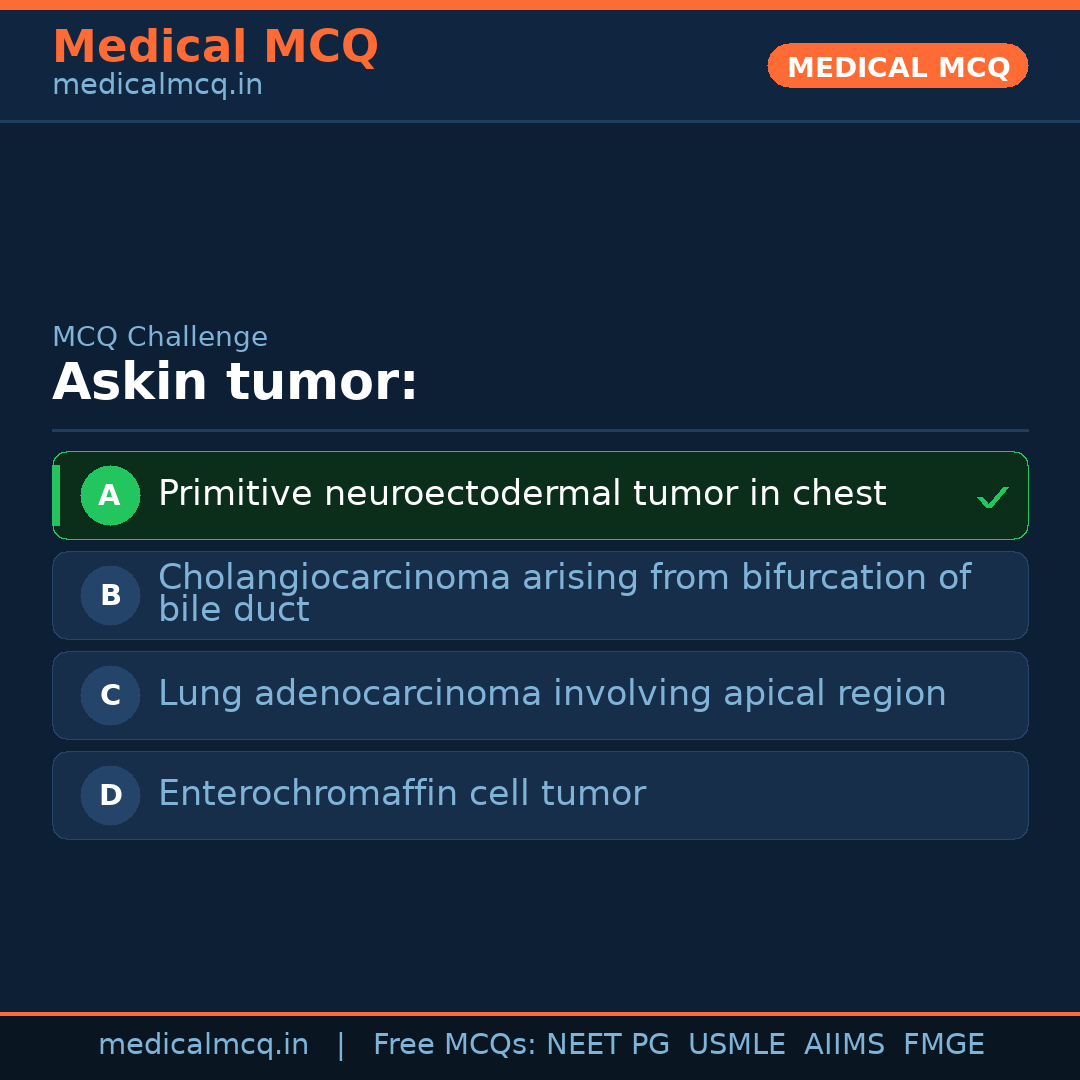Screen dimensions: 1080x1080
Task: Click the 'MCQ Challenge' label
Action: coord(160,337)
